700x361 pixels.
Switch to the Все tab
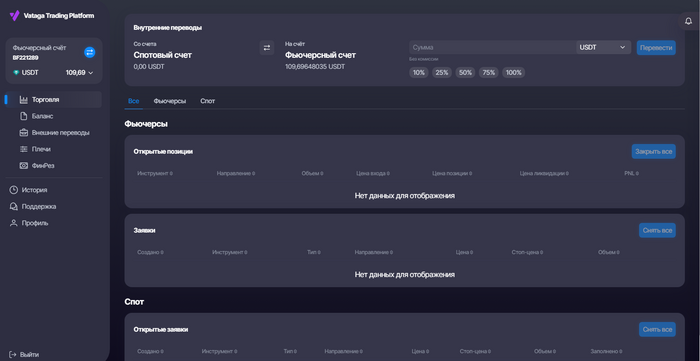tap(133, 101)
